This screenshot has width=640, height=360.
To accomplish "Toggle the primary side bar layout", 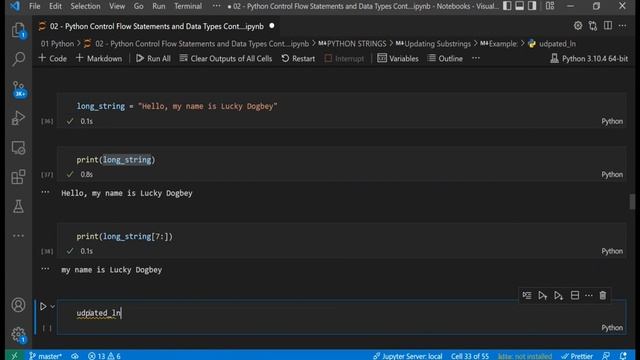I will [507, 6].
